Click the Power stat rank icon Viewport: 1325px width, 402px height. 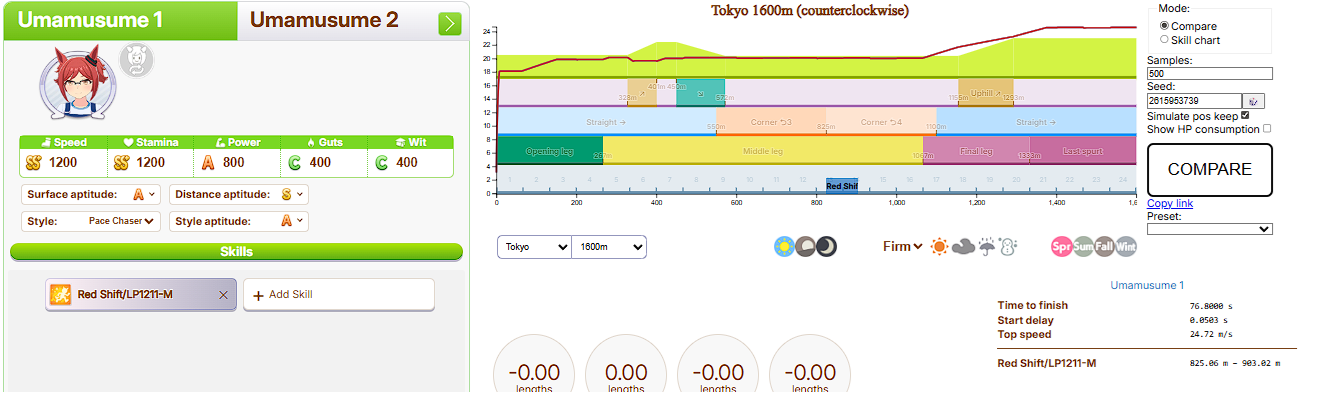209,162
